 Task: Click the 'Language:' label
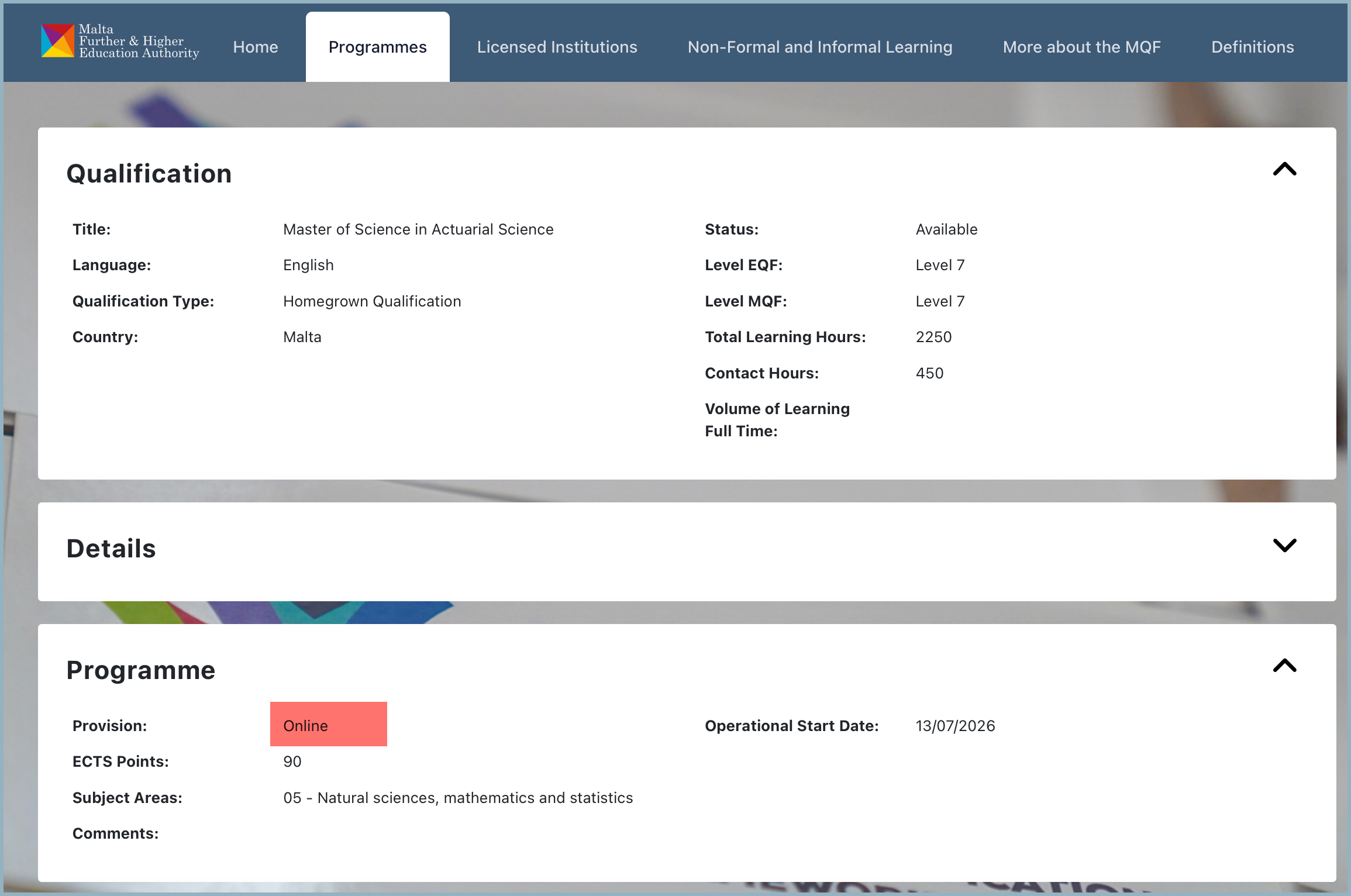pyautogui.click(x=112, y=265)
